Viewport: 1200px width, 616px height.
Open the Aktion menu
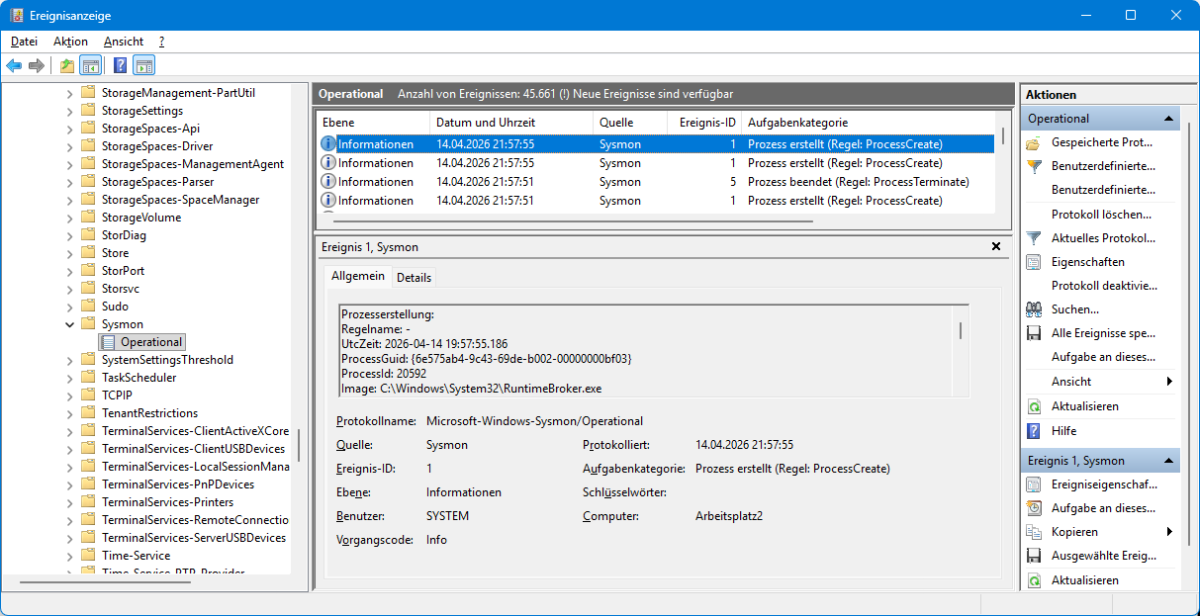70,41
